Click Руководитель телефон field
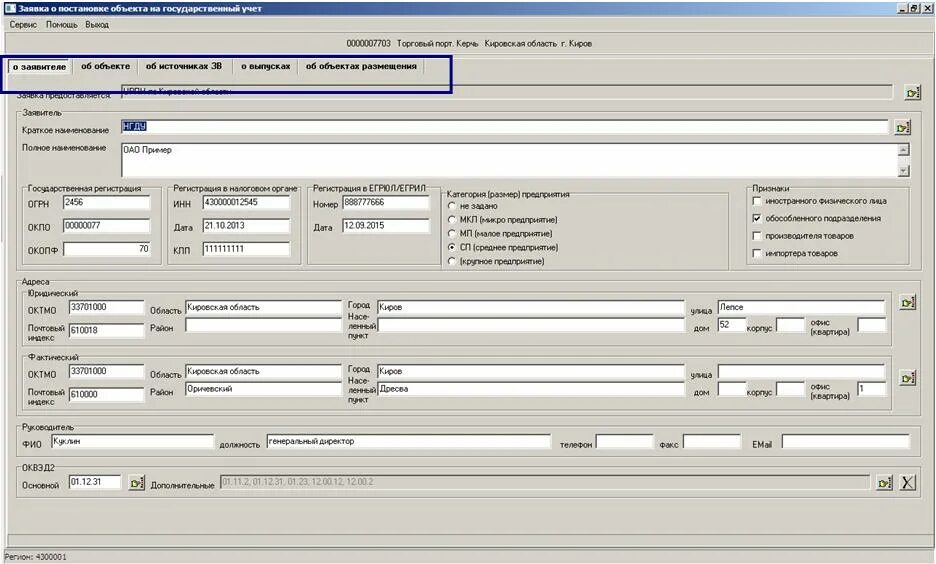 624,442
